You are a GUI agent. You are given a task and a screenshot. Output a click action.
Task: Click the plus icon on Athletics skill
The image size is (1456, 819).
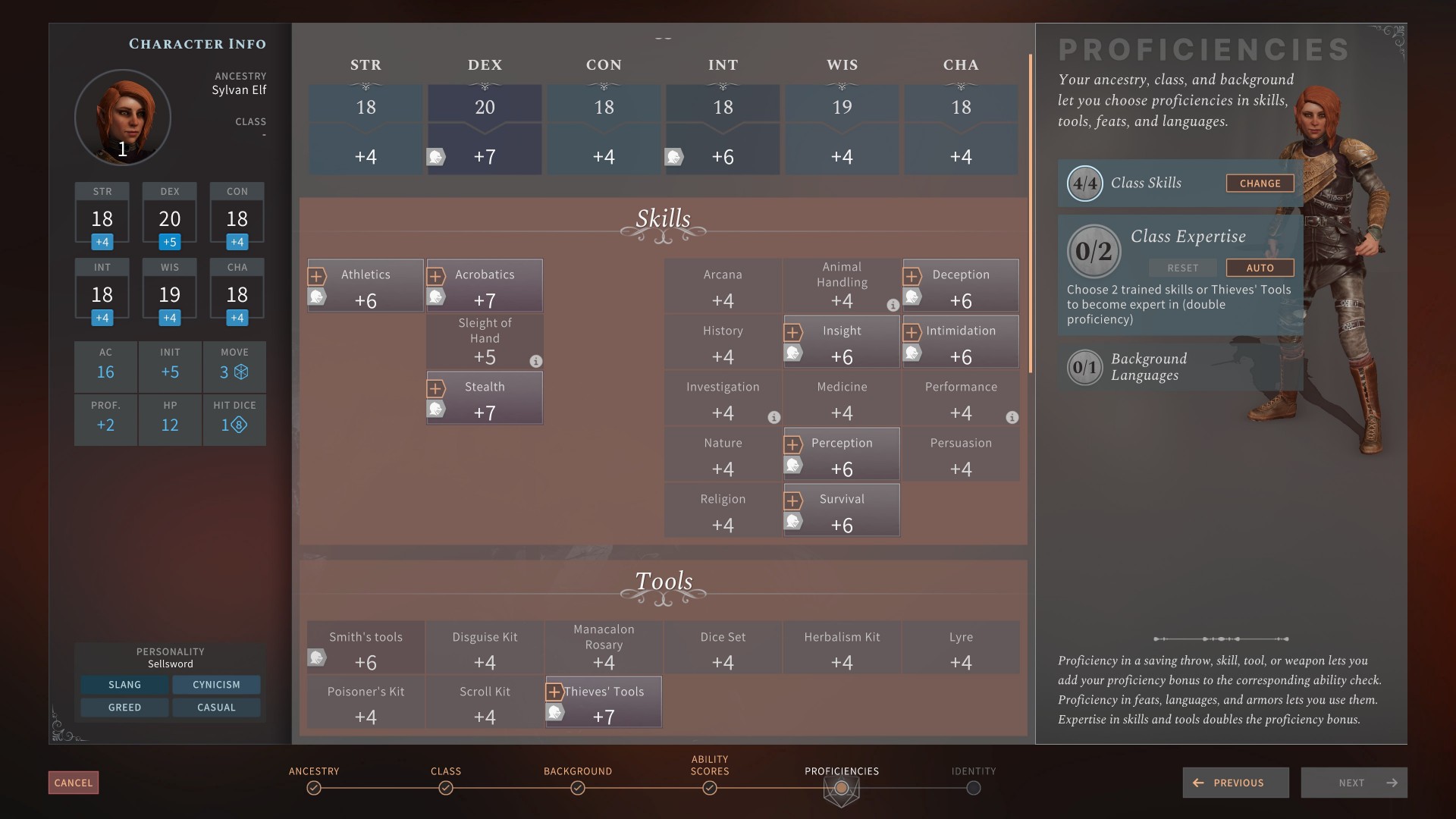pos(317,276)
